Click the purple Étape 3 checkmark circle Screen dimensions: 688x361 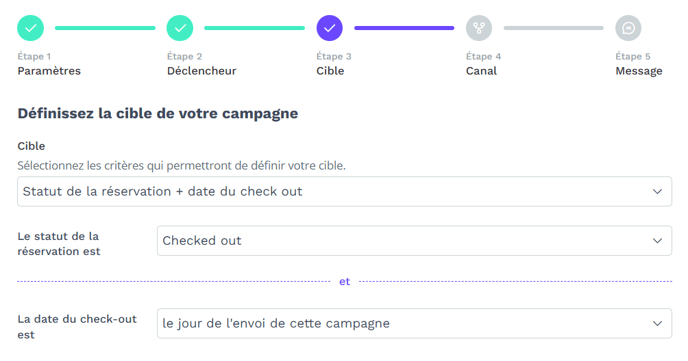click(330, 28)
